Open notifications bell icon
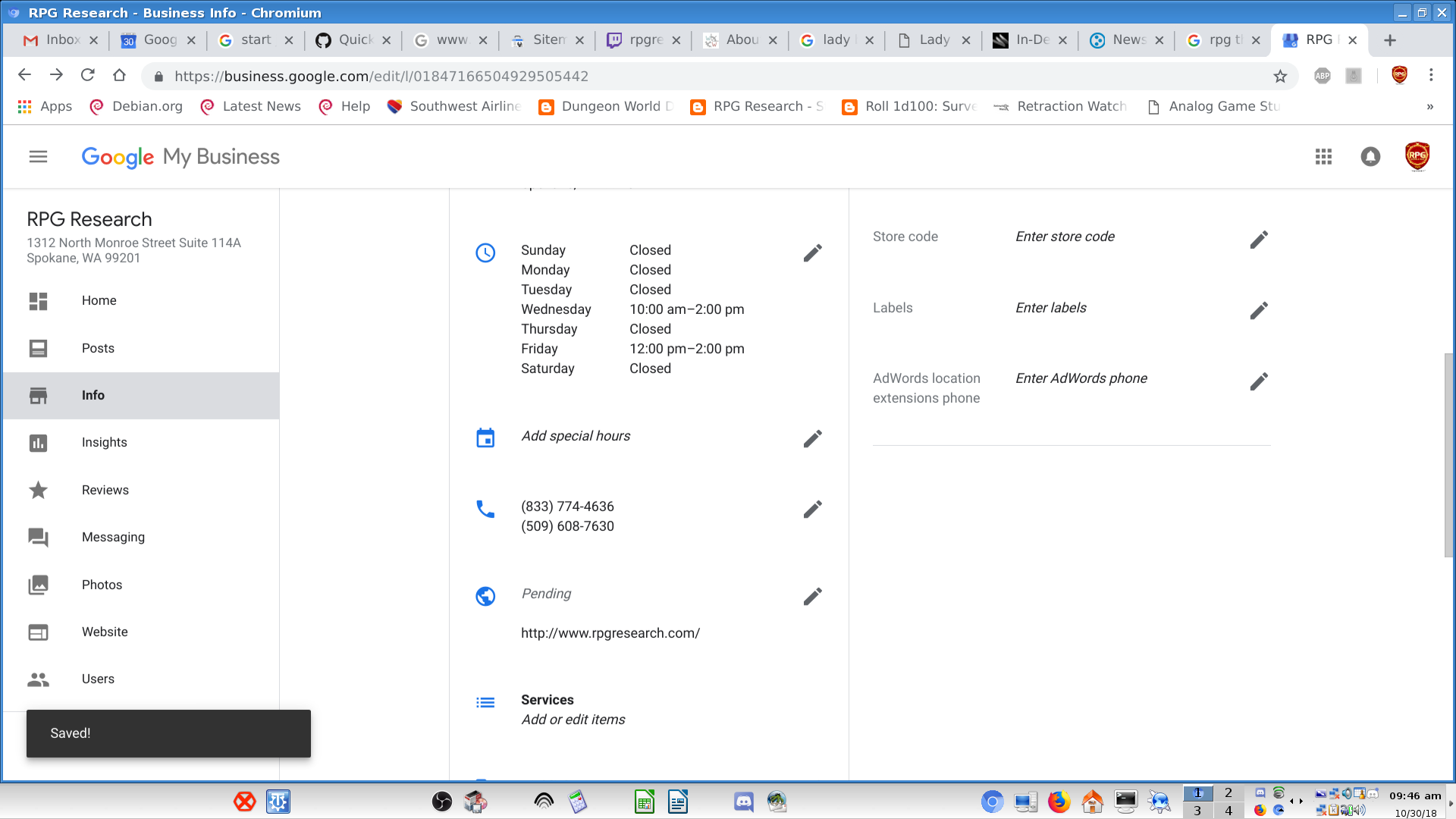This screenshot has height=819, width=1456. click(x=1370, y=157)
